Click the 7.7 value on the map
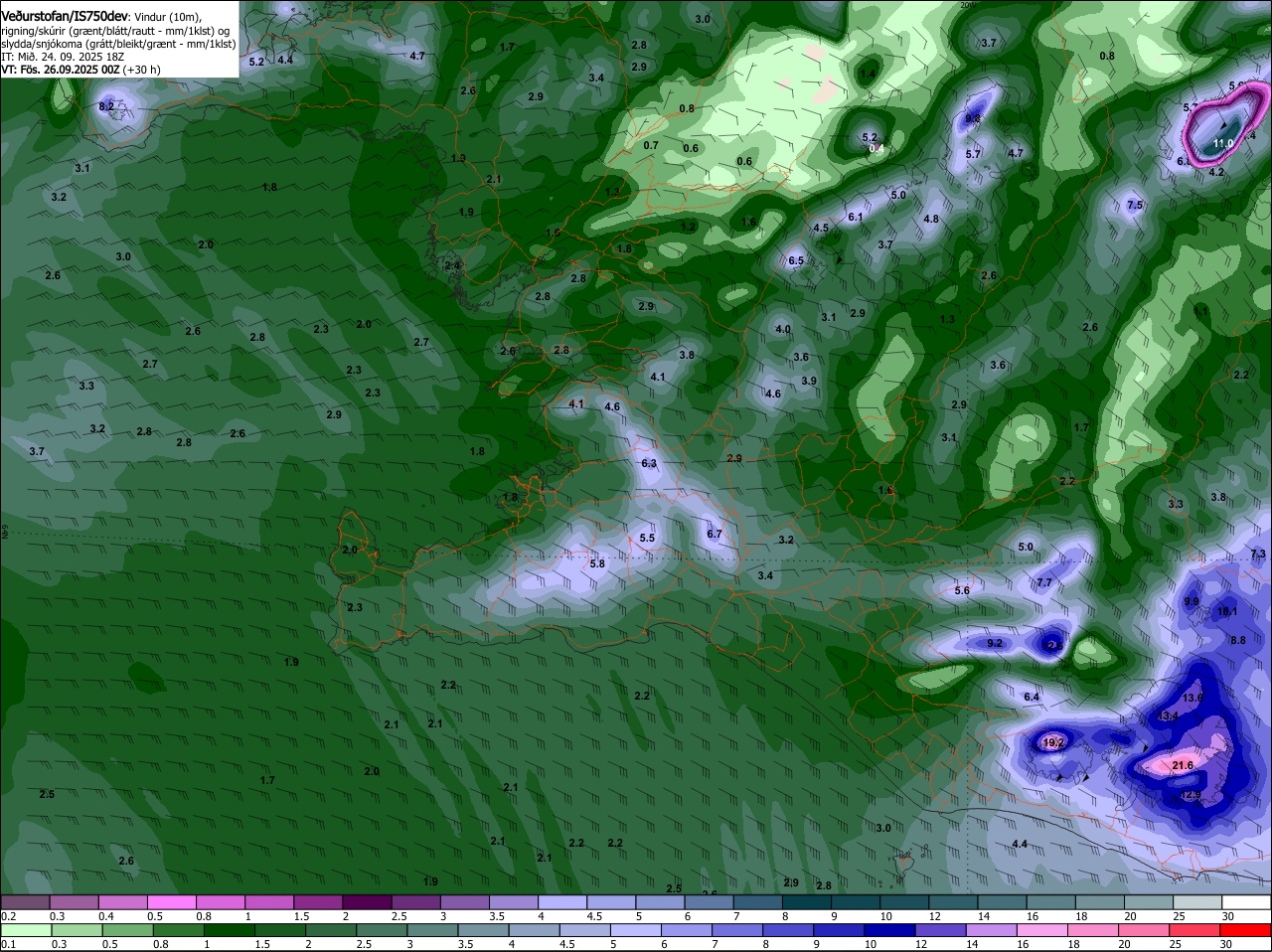Screen dimensions: 1272x952 (x=1044, y=583)
